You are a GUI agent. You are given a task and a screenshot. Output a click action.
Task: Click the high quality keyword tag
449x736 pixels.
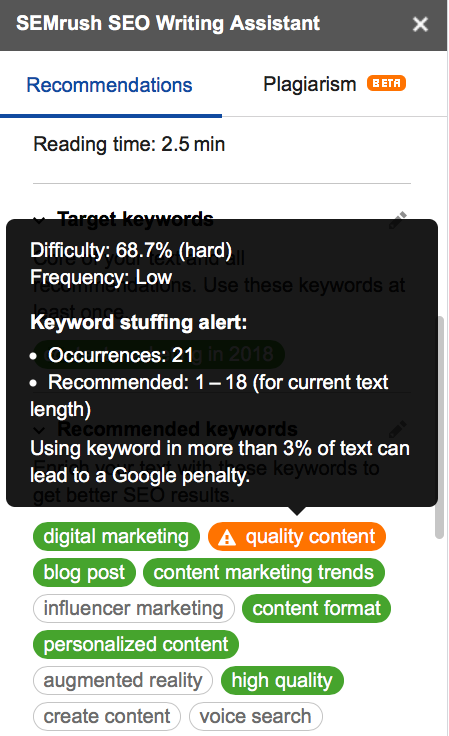tap(282, 680)
